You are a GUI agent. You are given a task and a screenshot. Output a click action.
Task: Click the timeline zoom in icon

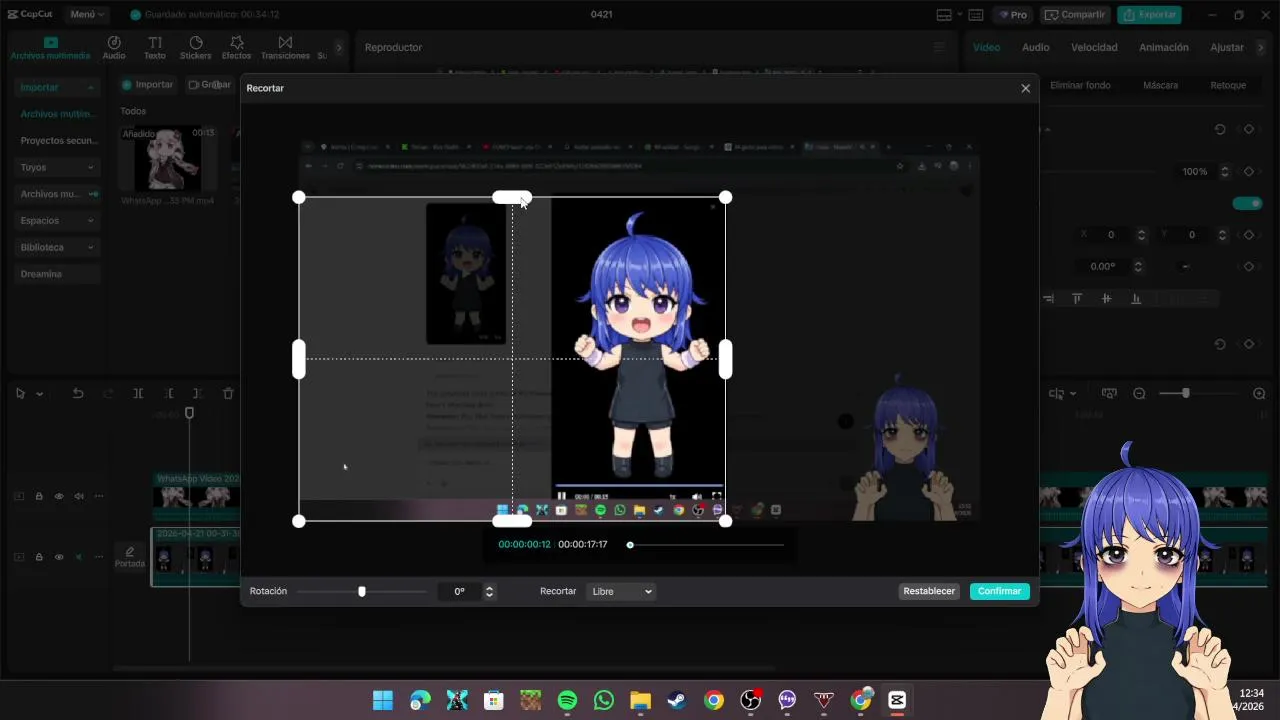point(1259,394)
